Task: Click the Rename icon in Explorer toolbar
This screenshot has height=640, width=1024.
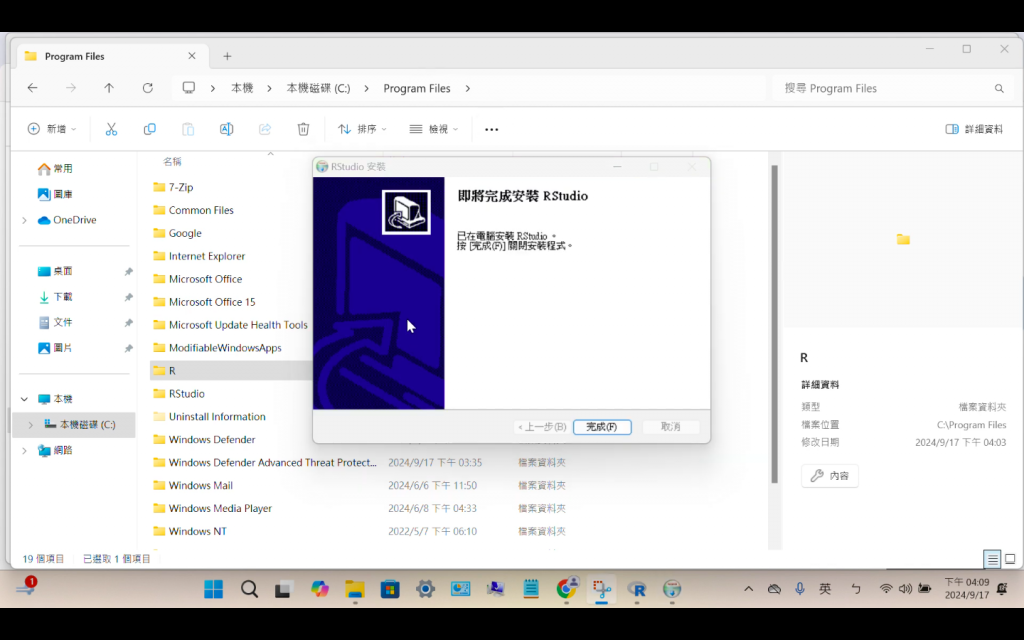Action: point(227,129)
